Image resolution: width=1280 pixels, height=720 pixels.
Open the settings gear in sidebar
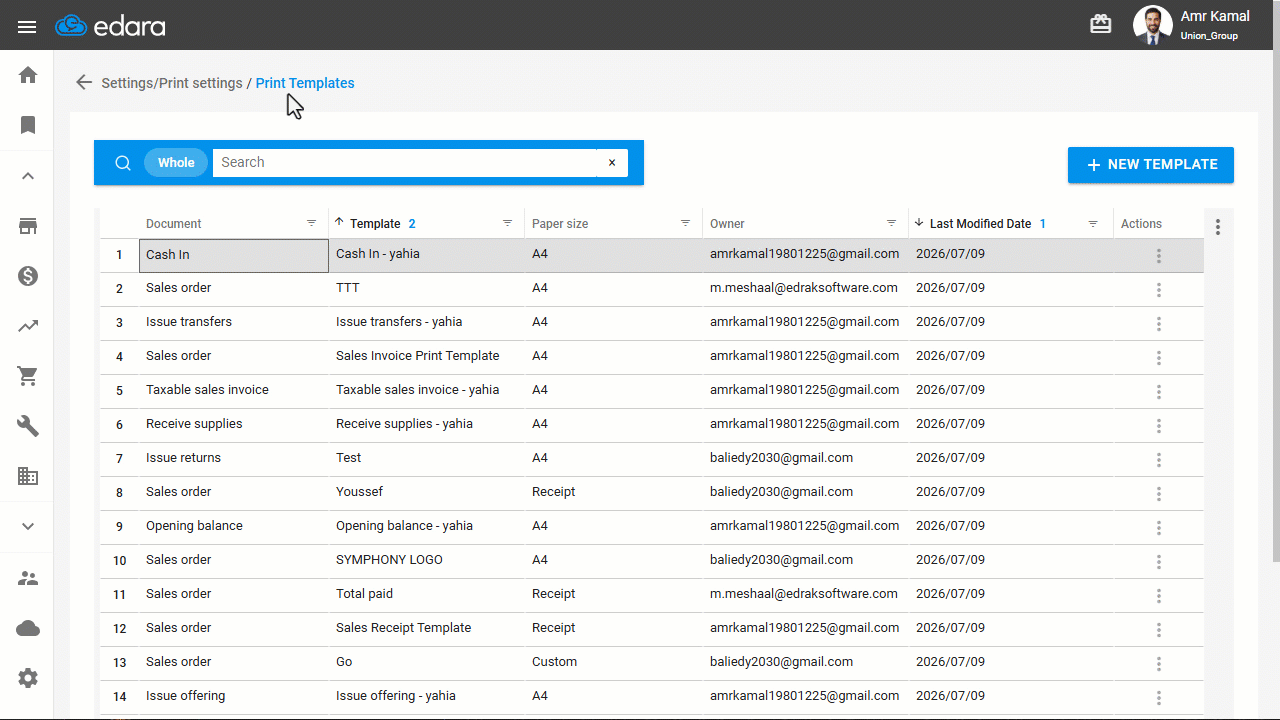tap(28, 678)
